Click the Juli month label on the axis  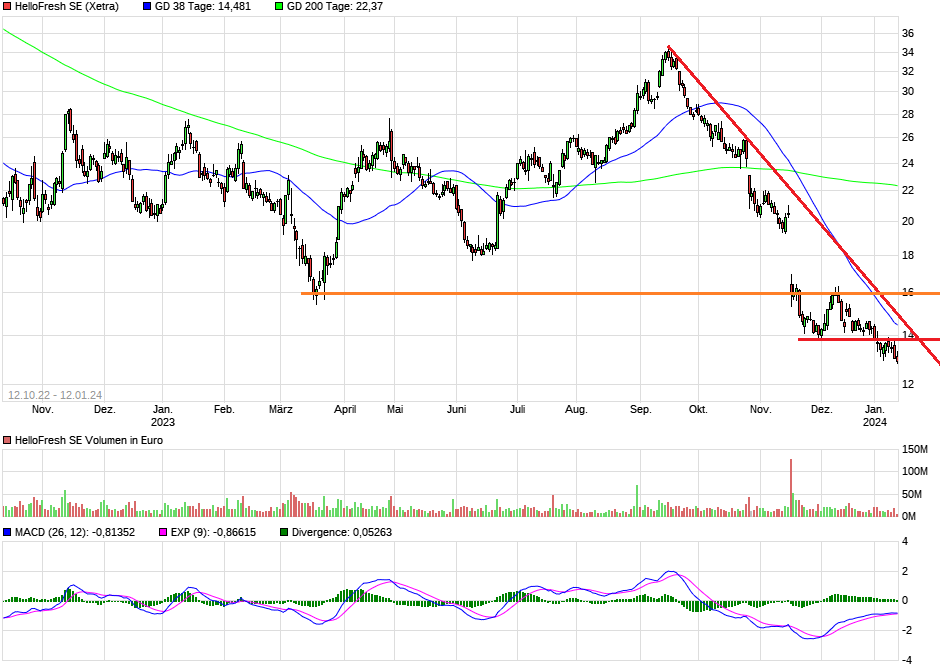[517, 409]
